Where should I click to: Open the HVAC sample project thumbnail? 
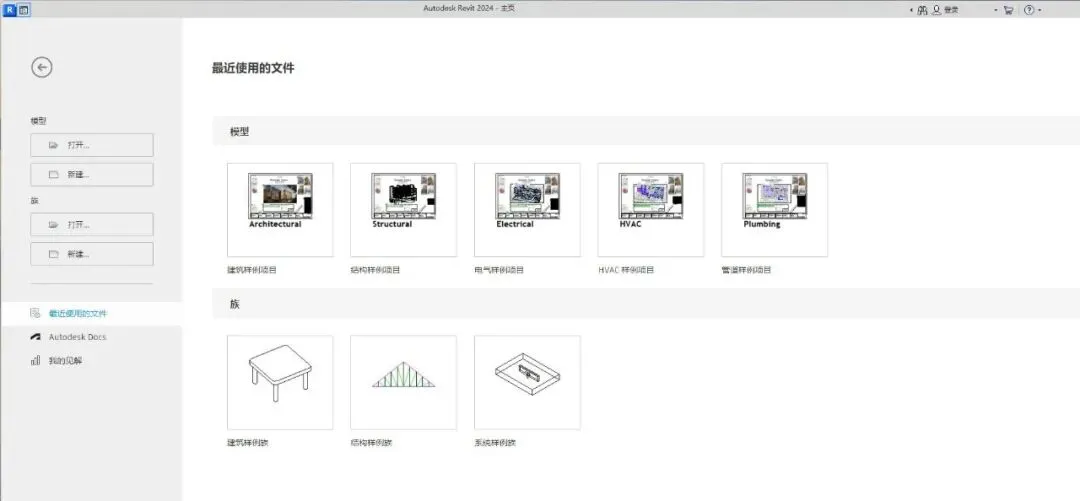click(650, 210)
